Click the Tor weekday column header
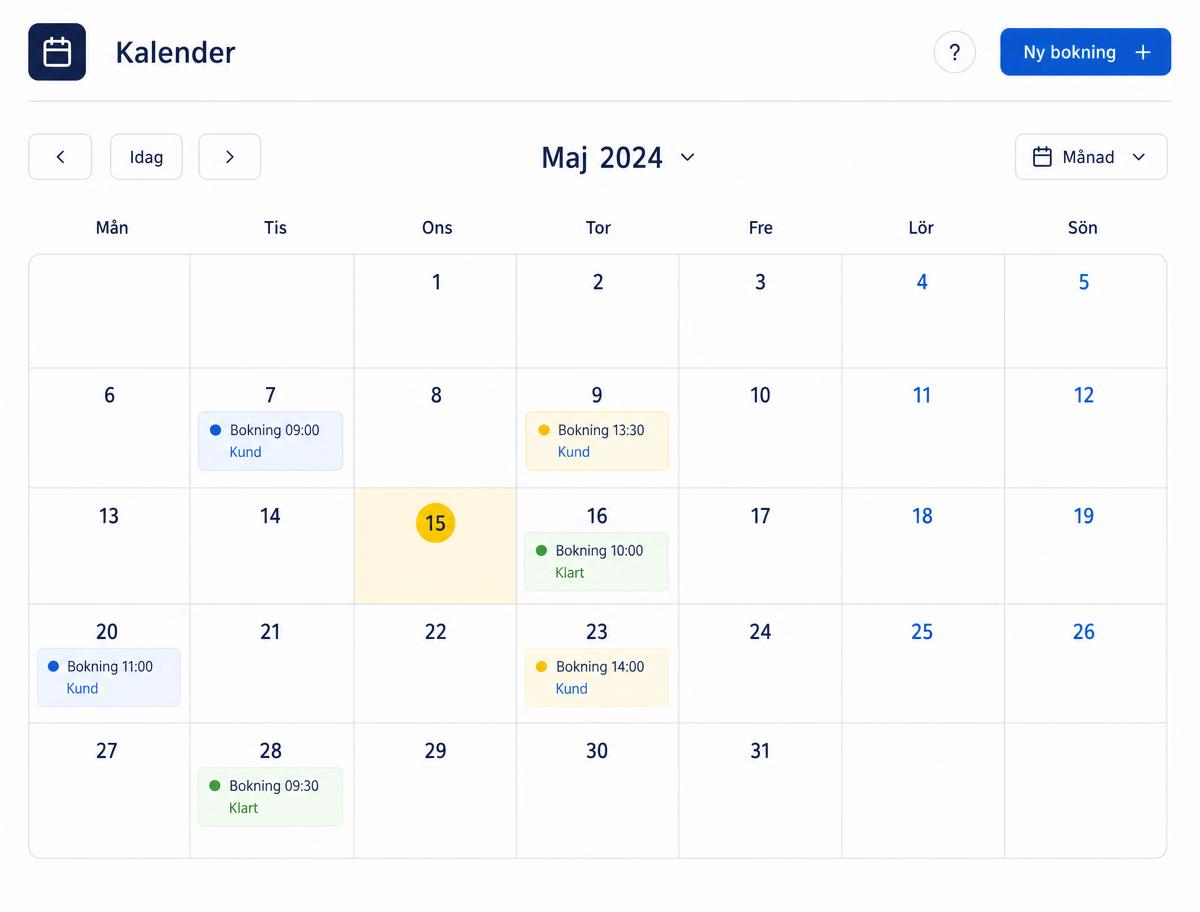This screenshot has height=912, width=1200. pyautogui.click(x=598, y=228)
